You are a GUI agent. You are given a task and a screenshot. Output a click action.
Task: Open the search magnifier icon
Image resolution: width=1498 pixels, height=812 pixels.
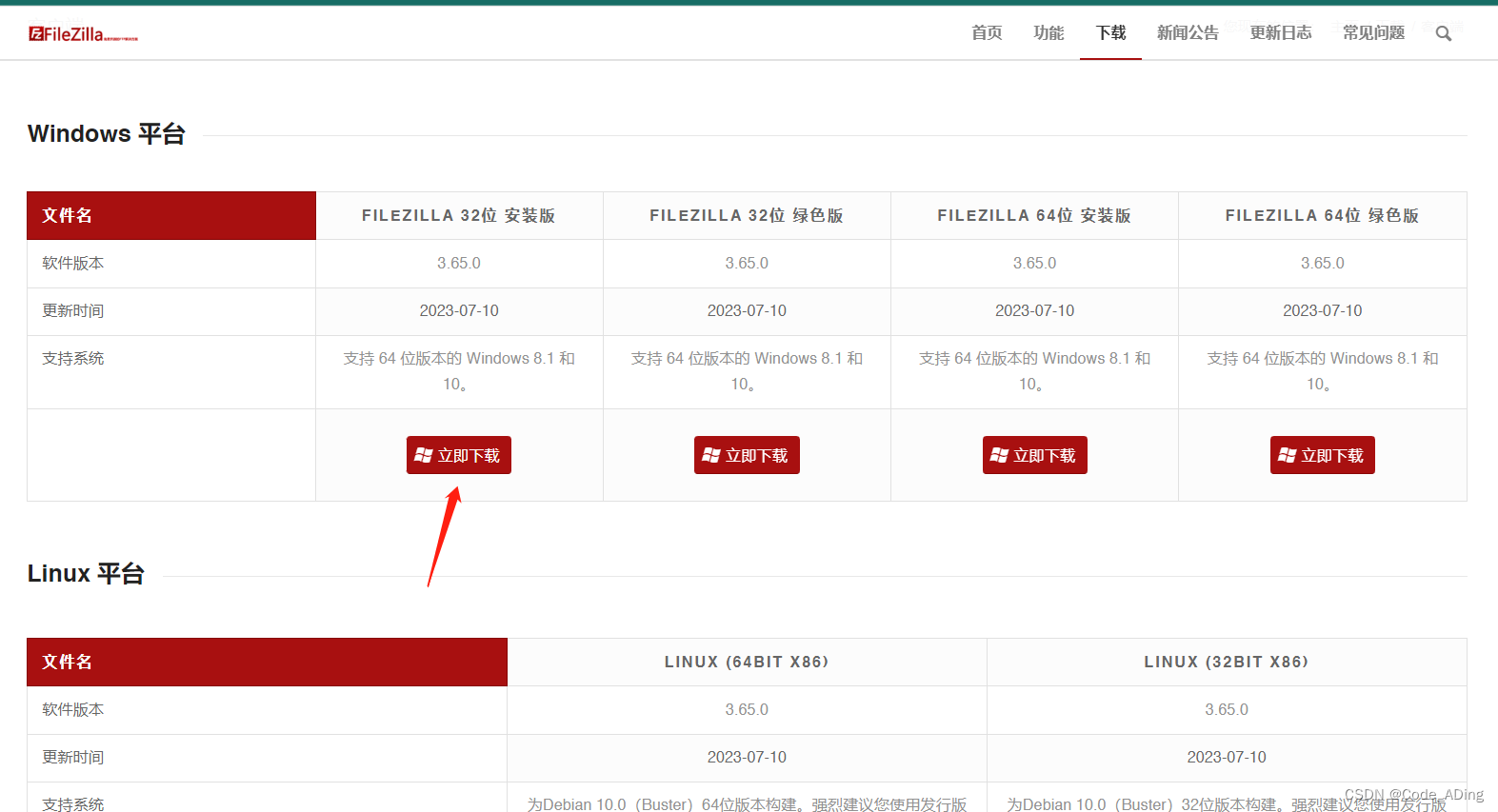(1444, 33)
